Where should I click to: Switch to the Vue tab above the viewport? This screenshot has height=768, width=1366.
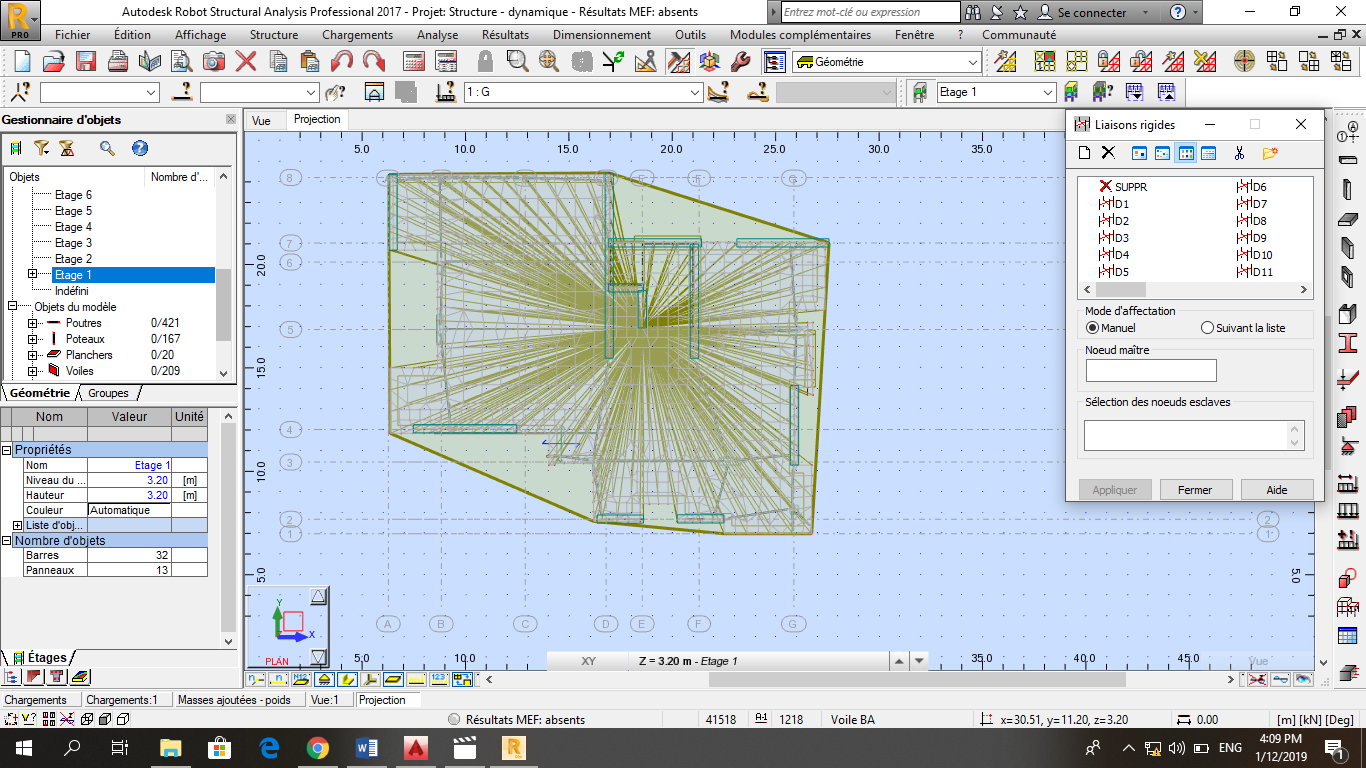click(261, 120)
